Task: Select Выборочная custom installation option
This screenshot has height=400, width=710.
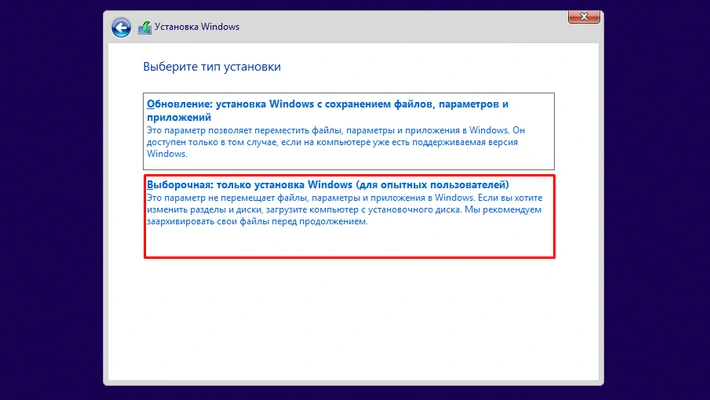Action: (349, 217)
